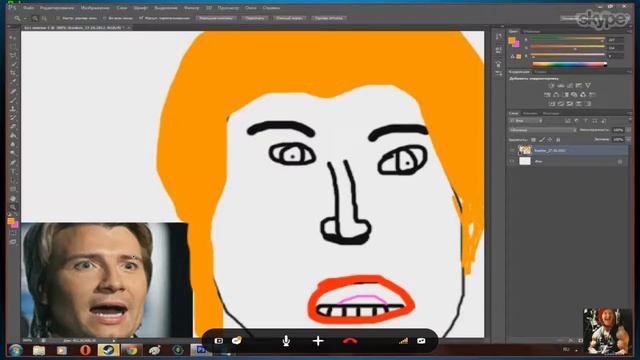The height and width of the screenshot is (360, 640).
Task: Select the Crop tool
Action: point(13,73)
